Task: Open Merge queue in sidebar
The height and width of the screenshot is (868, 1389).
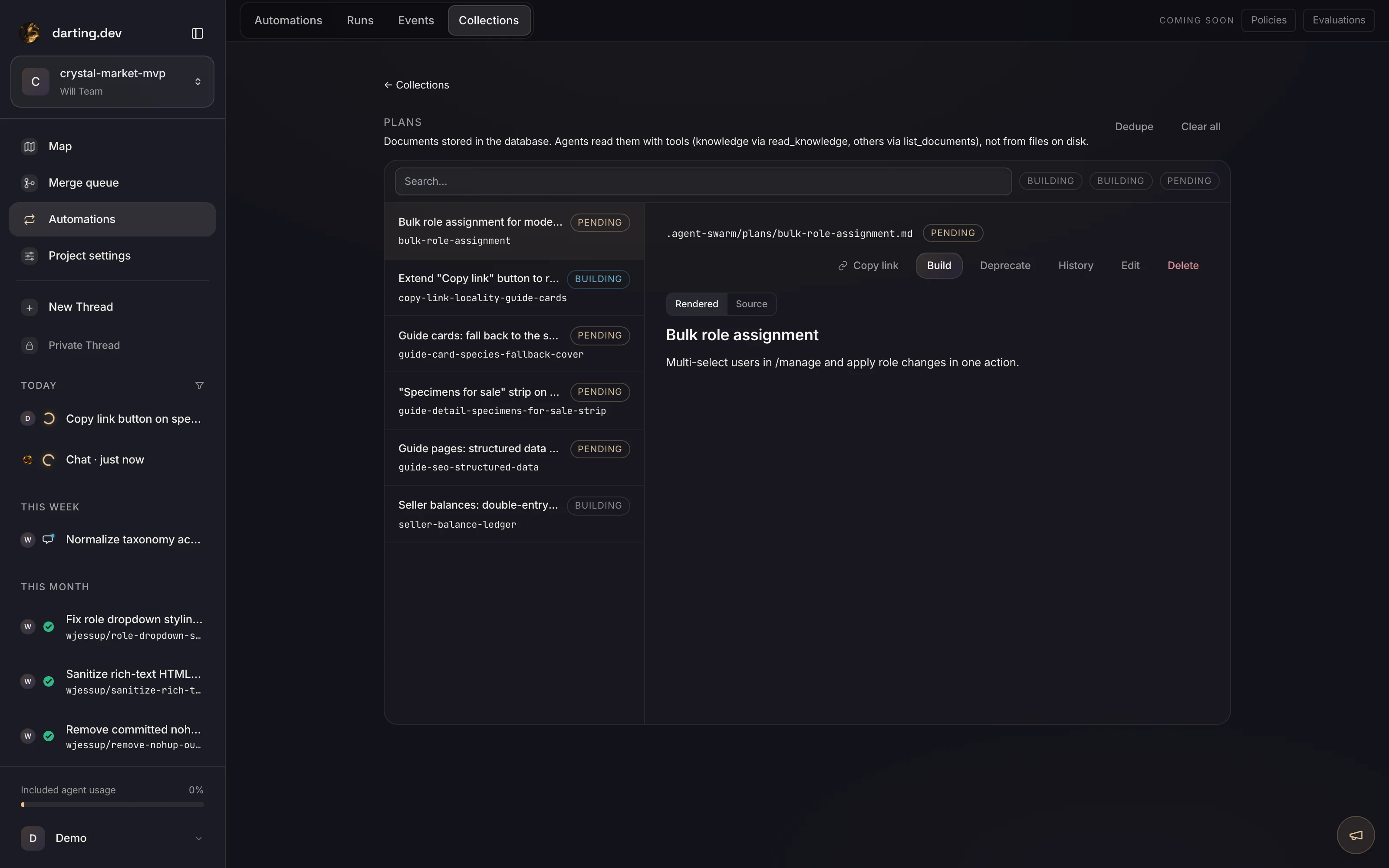Action: coord(112,183)
